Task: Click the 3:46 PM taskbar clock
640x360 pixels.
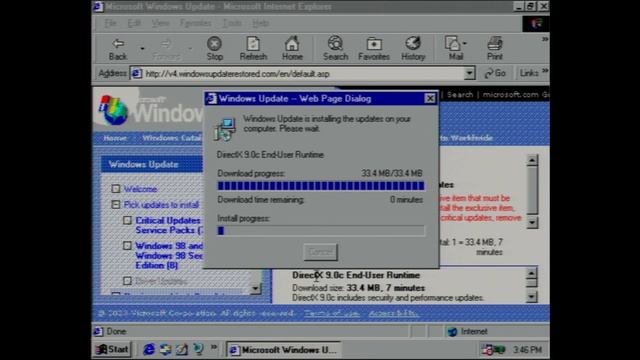Action: click(x=527, y=350)
